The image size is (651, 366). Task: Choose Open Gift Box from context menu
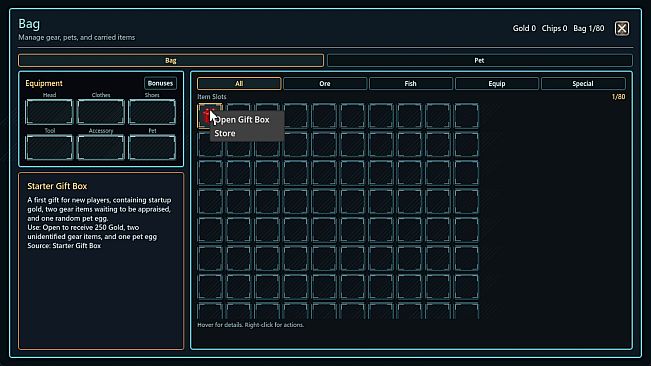242,120
